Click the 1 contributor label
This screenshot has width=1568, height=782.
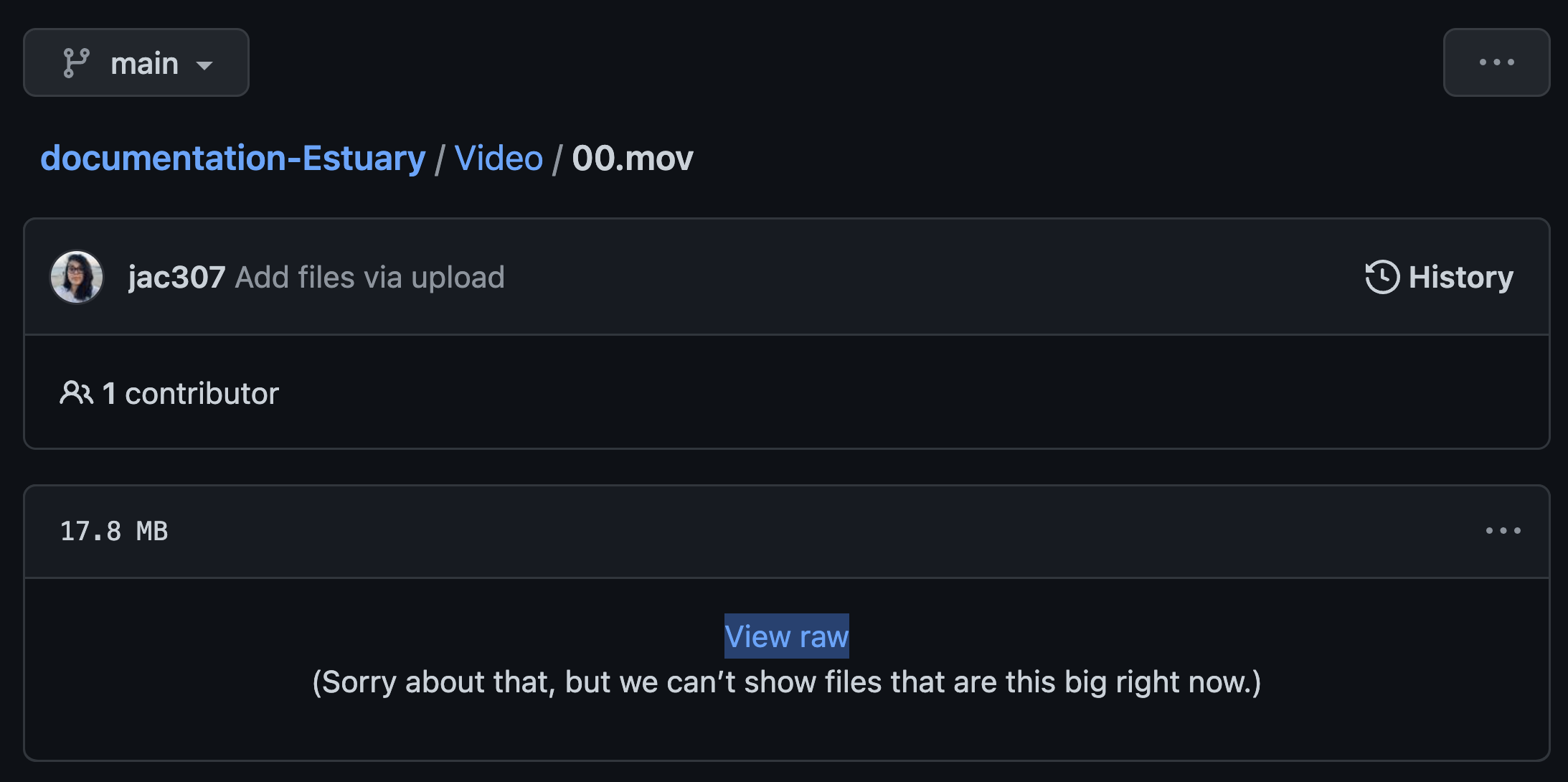click(x=190, y=393)
